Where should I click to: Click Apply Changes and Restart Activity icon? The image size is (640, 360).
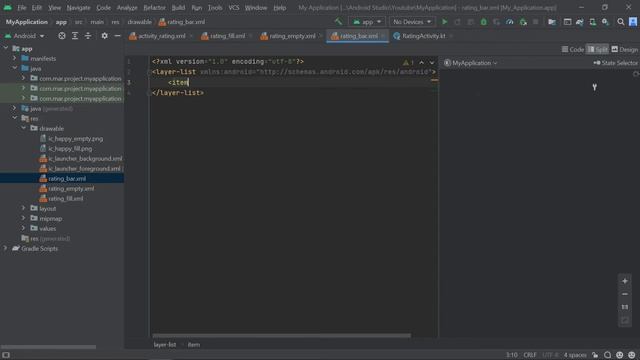pos(458,22)
